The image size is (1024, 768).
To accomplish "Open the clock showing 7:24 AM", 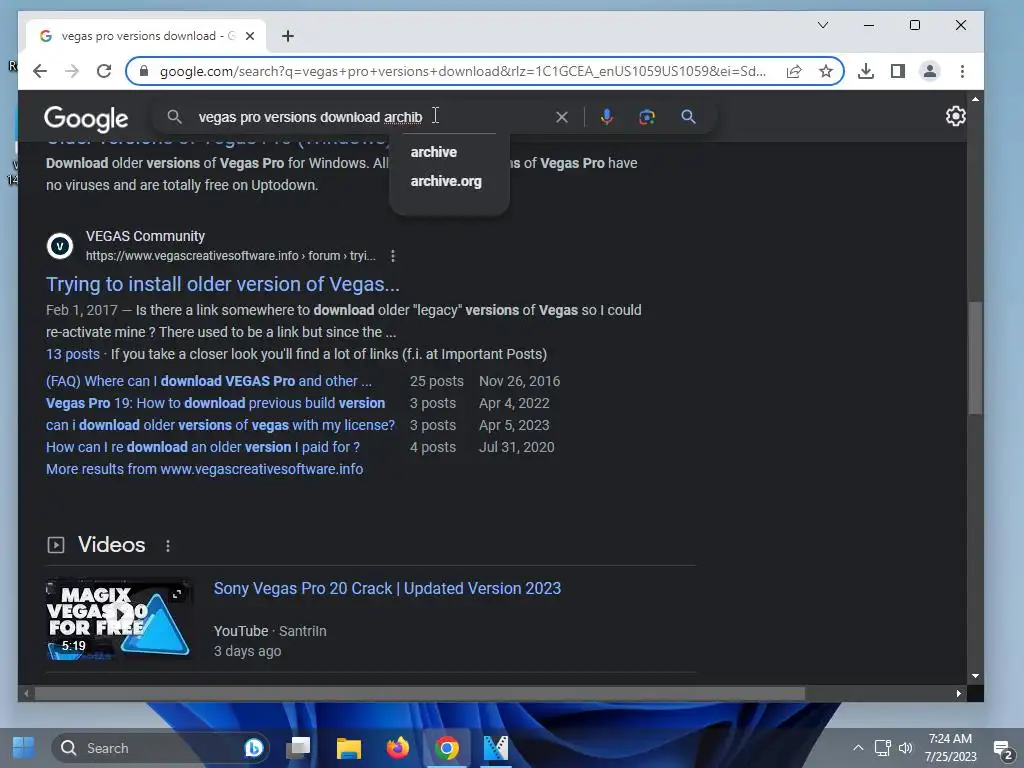I will point(950,748).
